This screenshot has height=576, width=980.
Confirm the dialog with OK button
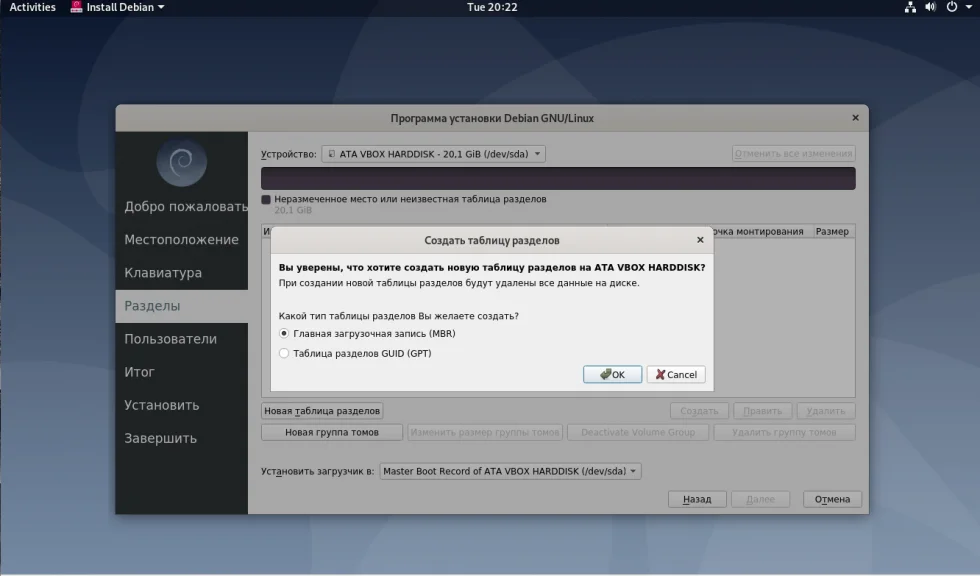(612, 374)
